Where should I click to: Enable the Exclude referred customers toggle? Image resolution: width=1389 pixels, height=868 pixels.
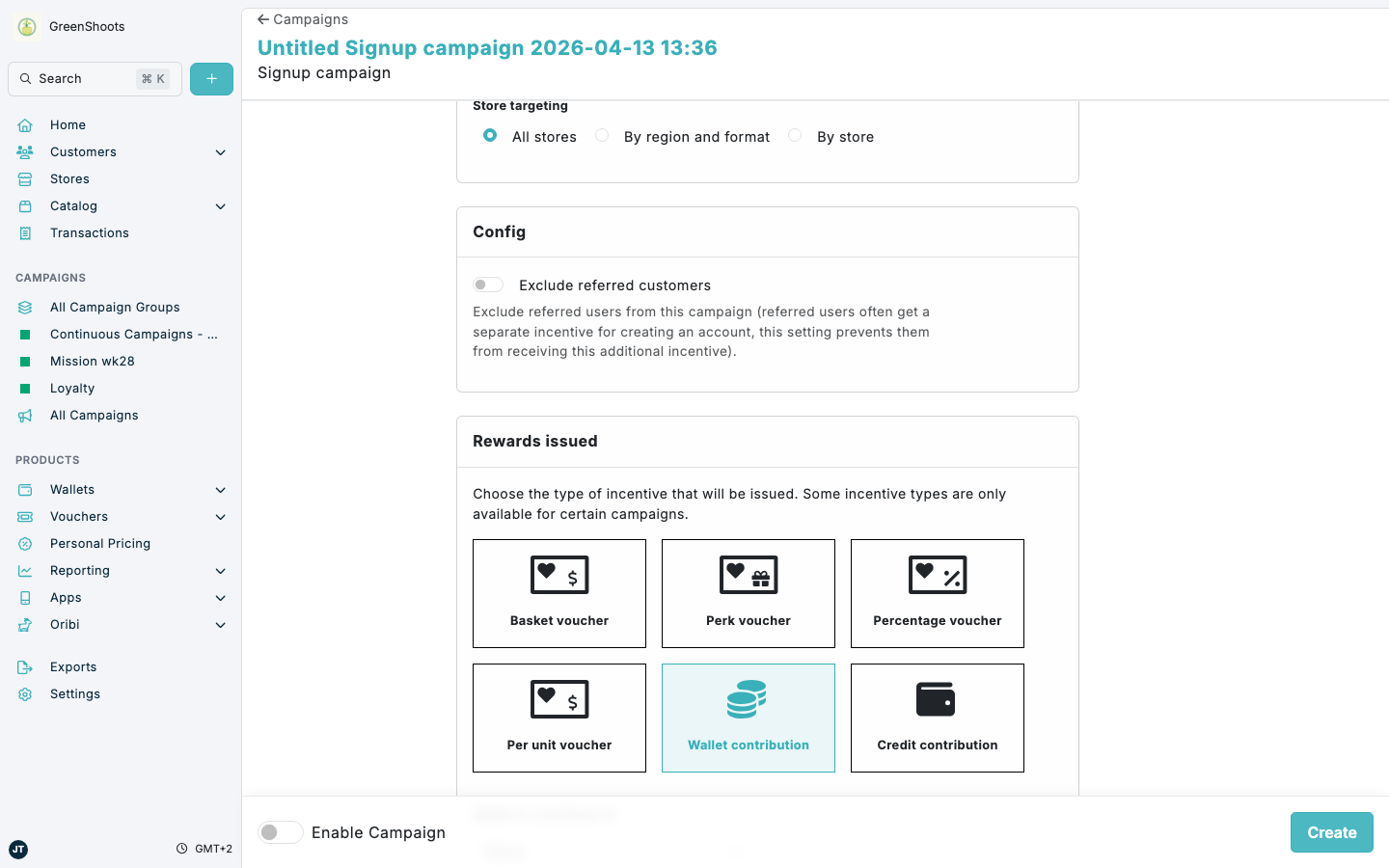(x=488, y=285)
